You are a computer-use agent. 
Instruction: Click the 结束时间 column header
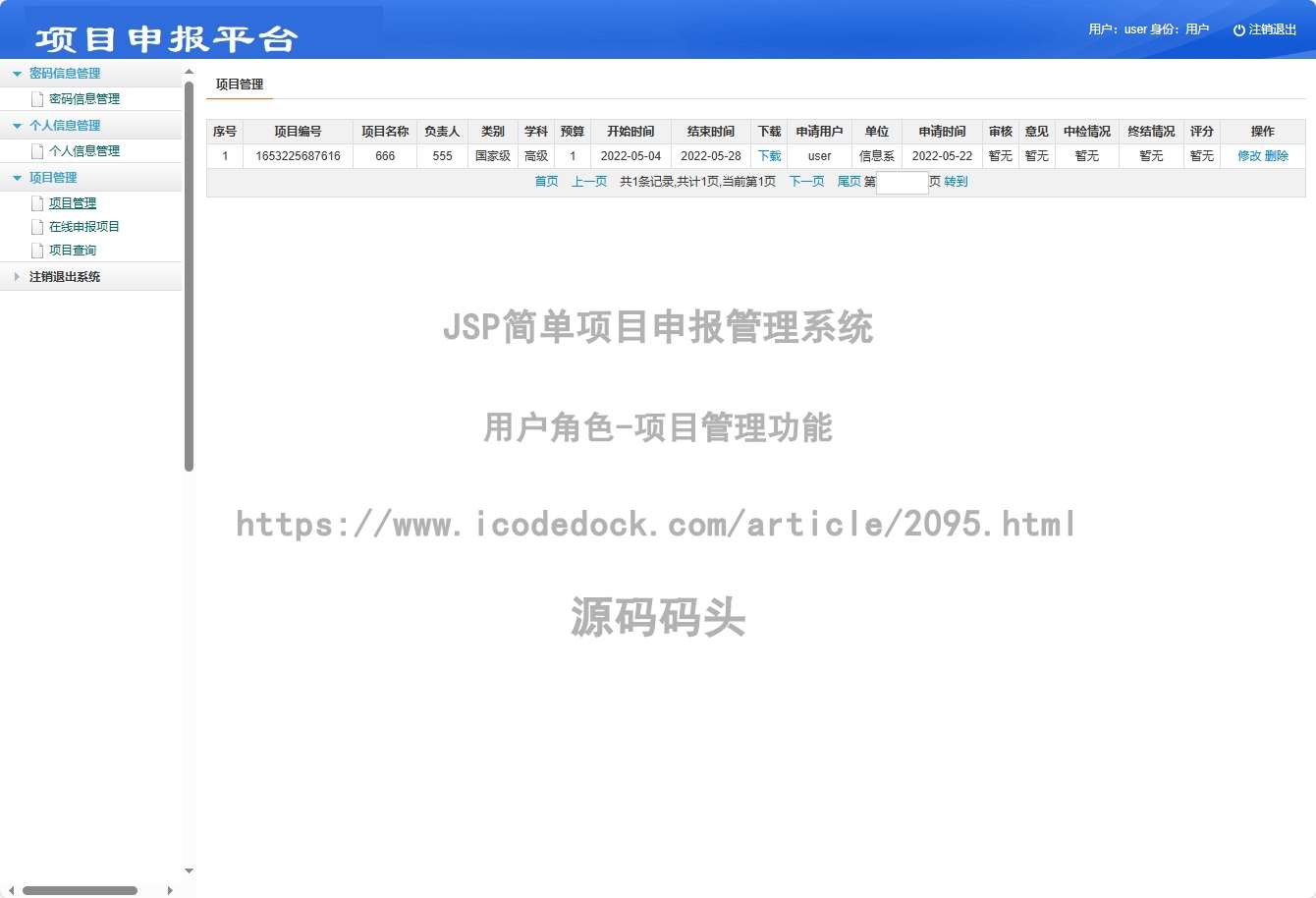(711, 132)
